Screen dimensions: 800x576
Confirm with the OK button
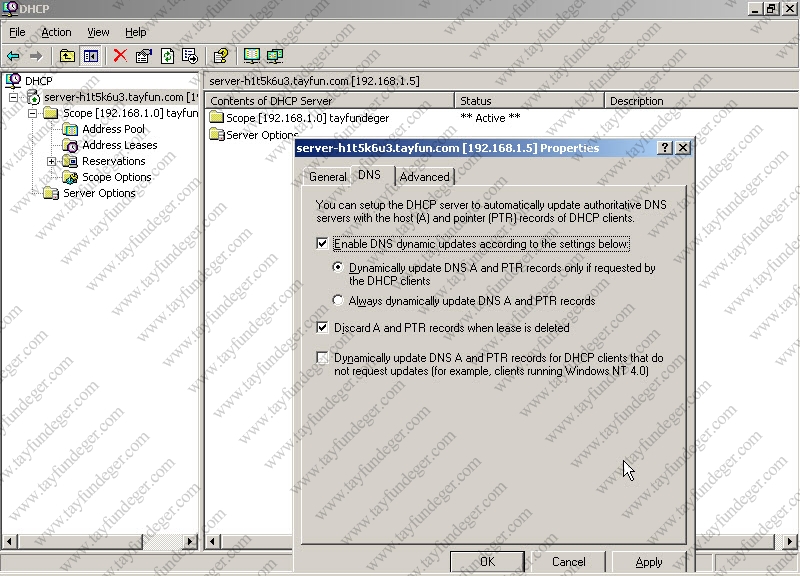487,562
